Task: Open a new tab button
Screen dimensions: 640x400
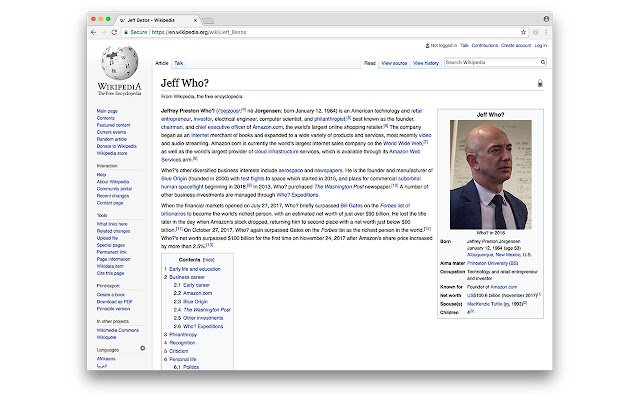Action: pyautogui.click(x=208, y=20)
